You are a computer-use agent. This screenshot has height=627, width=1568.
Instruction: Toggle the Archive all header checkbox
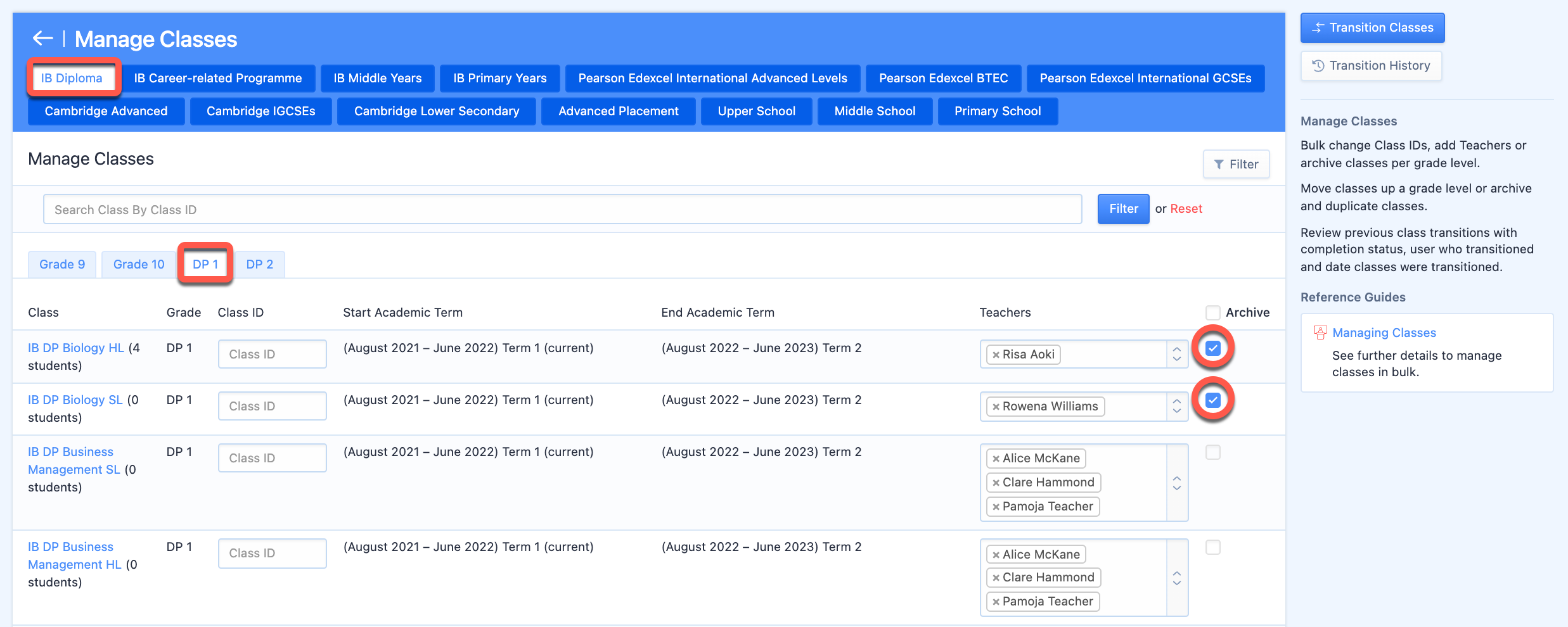click(1212, 312)
